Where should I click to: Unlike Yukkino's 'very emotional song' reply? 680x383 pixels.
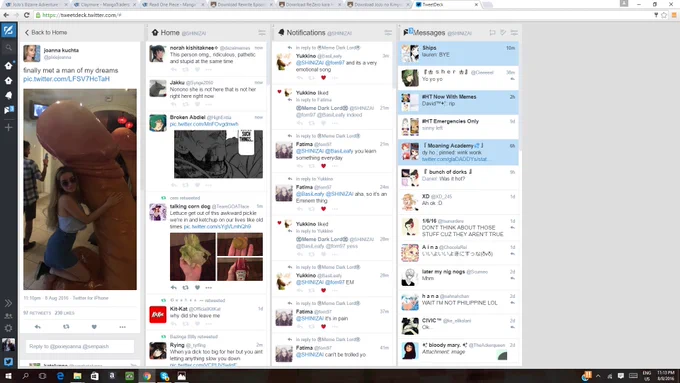[323, 78]
